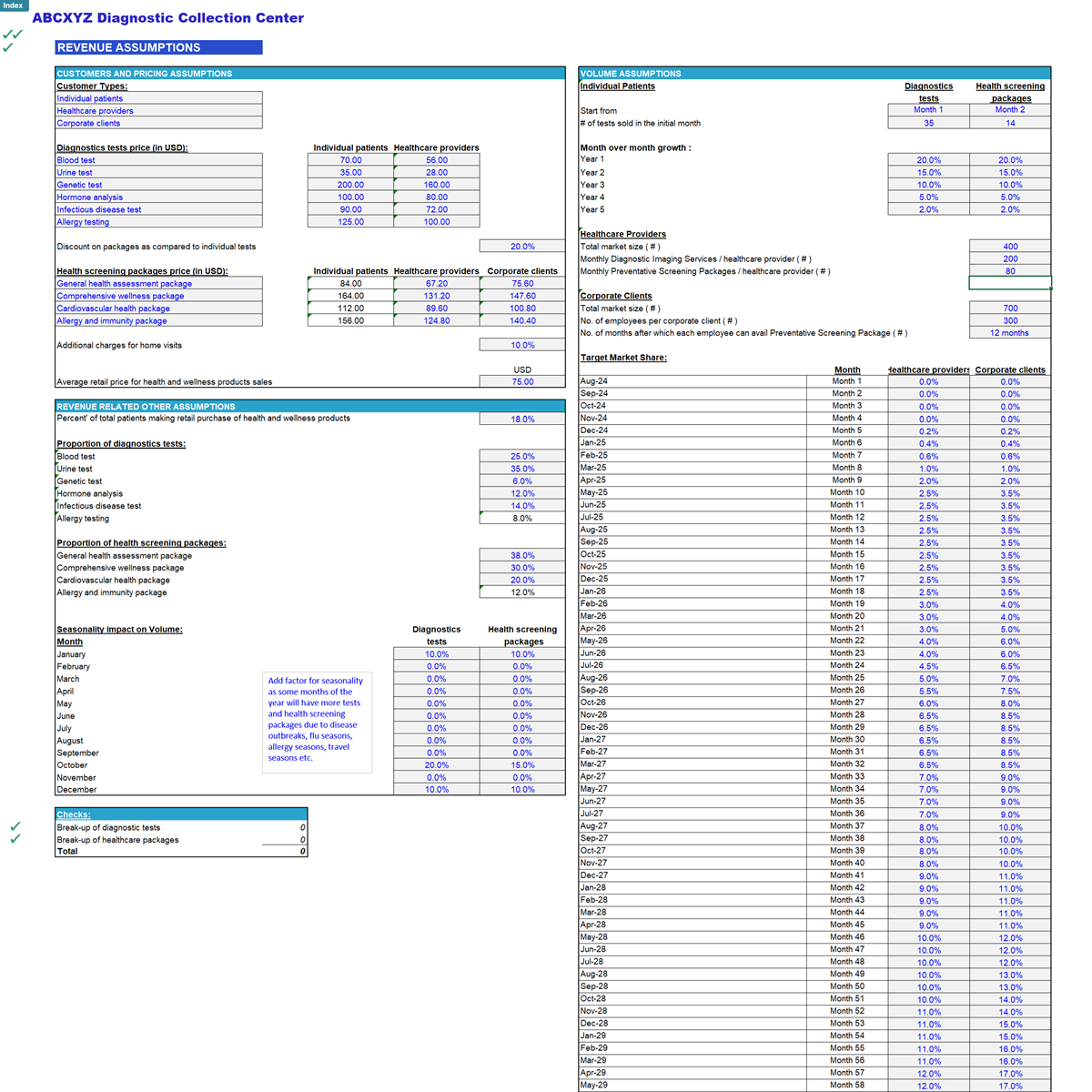Select the 'Seasonality impact on Volume:' heading
This screenshot has height=1092, width=1092.
tap(119, 630)
